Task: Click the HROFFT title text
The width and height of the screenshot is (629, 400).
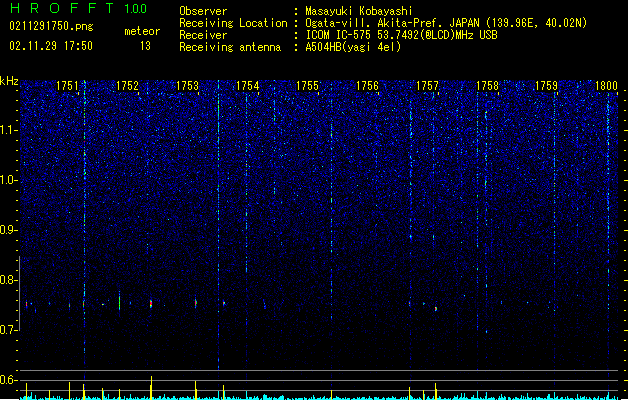Action: pos(62,8)
